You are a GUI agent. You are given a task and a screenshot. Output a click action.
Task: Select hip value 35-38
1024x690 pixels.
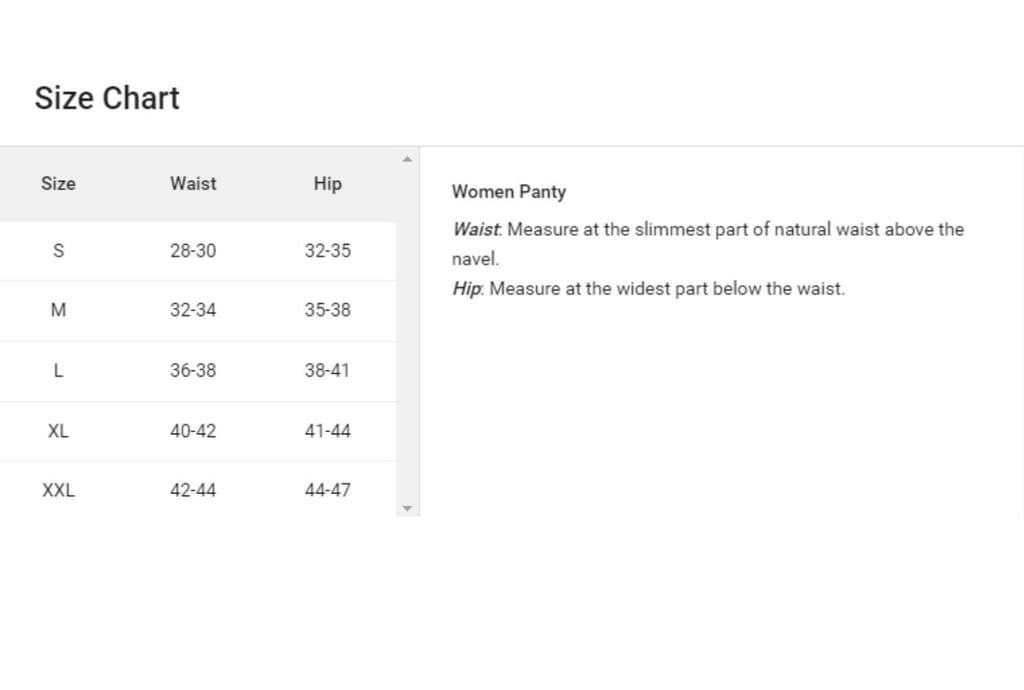coord(327,310)
